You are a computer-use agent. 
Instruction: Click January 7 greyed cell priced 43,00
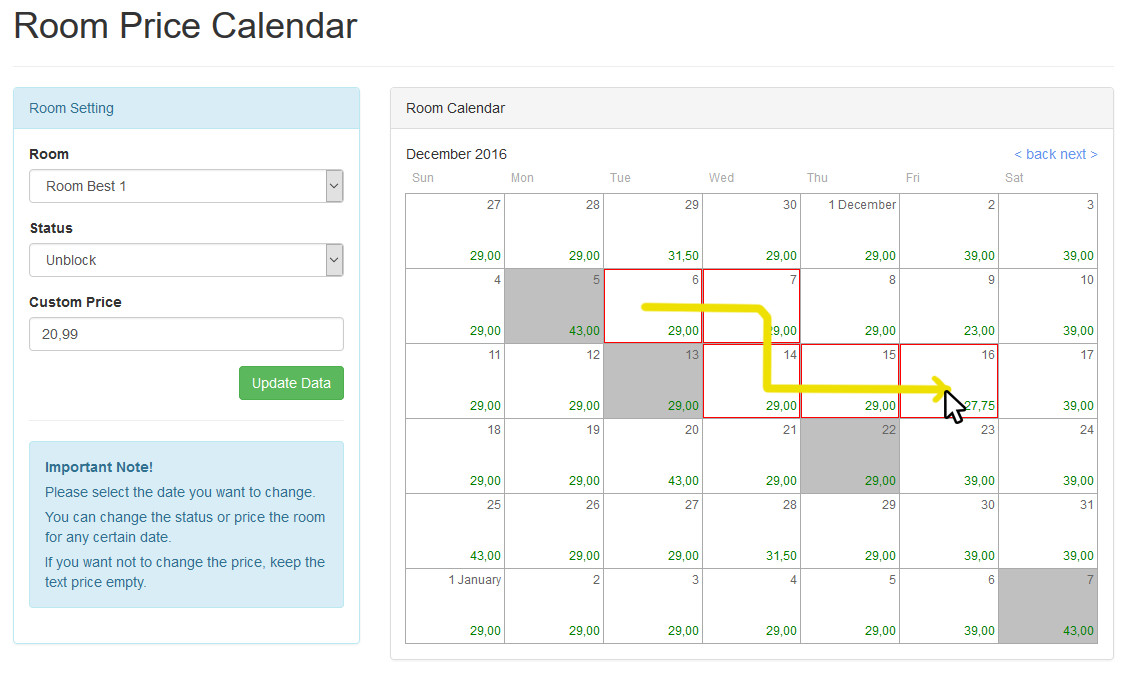pos(1048,606)
